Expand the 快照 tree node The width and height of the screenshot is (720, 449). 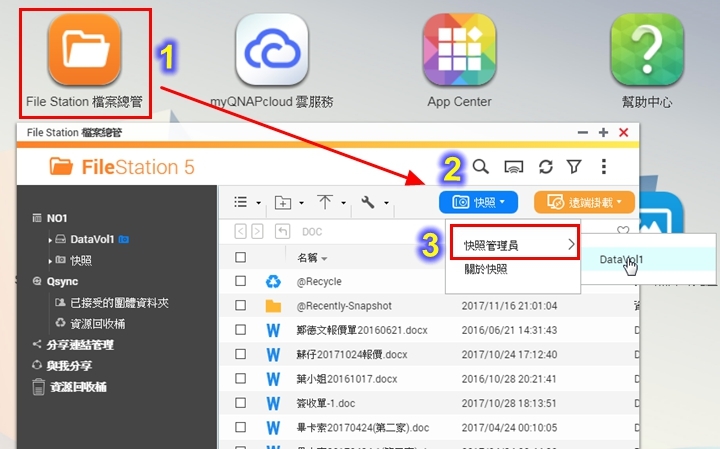click(x=50, y=261)
